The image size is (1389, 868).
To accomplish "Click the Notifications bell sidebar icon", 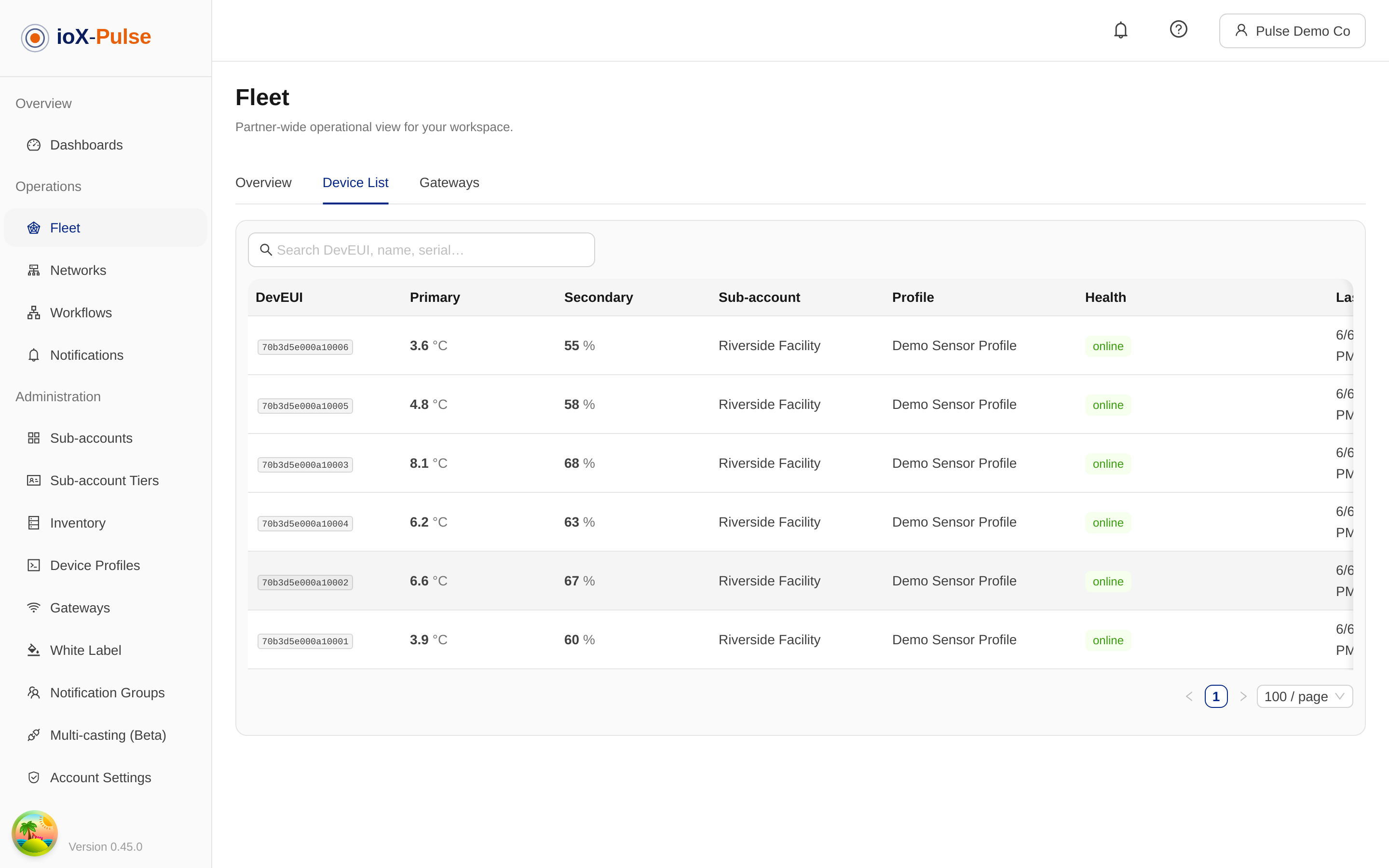I will [x=34, y=355].
